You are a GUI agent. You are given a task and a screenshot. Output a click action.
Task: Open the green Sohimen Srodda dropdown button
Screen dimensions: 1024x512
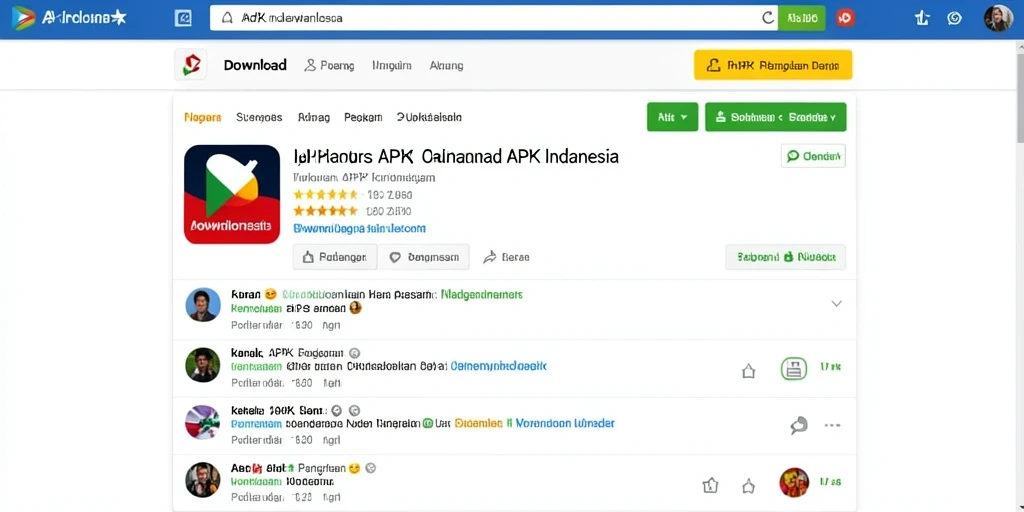pyautogui.click(x=776, y=117)
